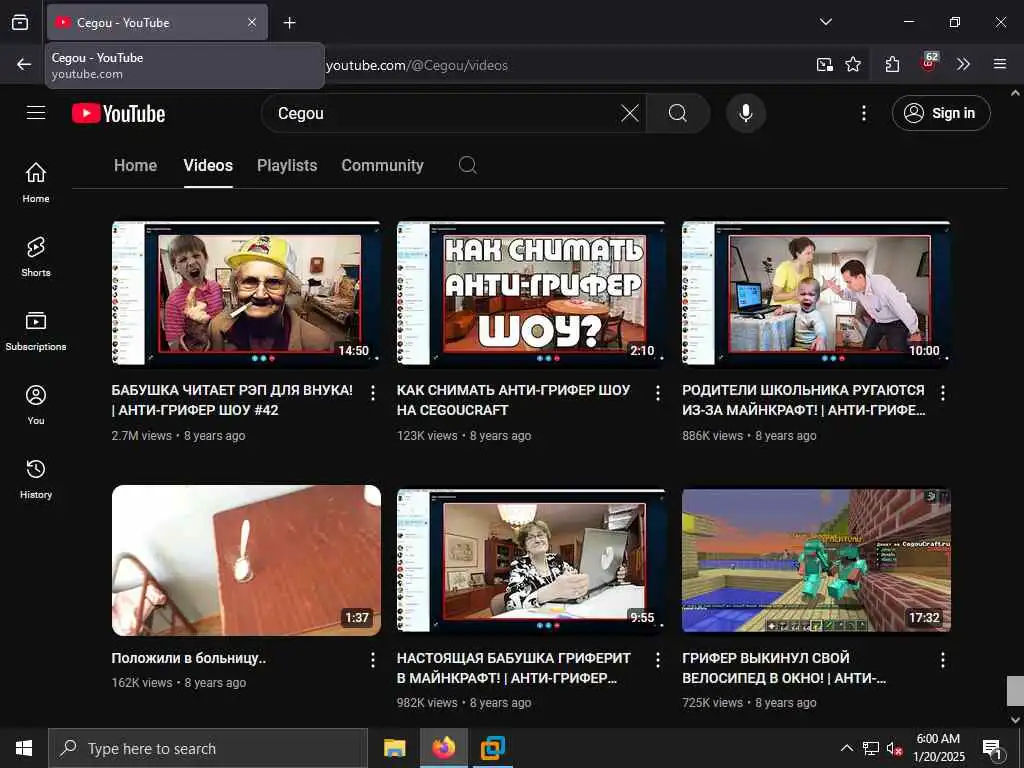Open options for КАК СНИМАТЬ АНТИ-ГРИФЕР video

coord(658,392)
